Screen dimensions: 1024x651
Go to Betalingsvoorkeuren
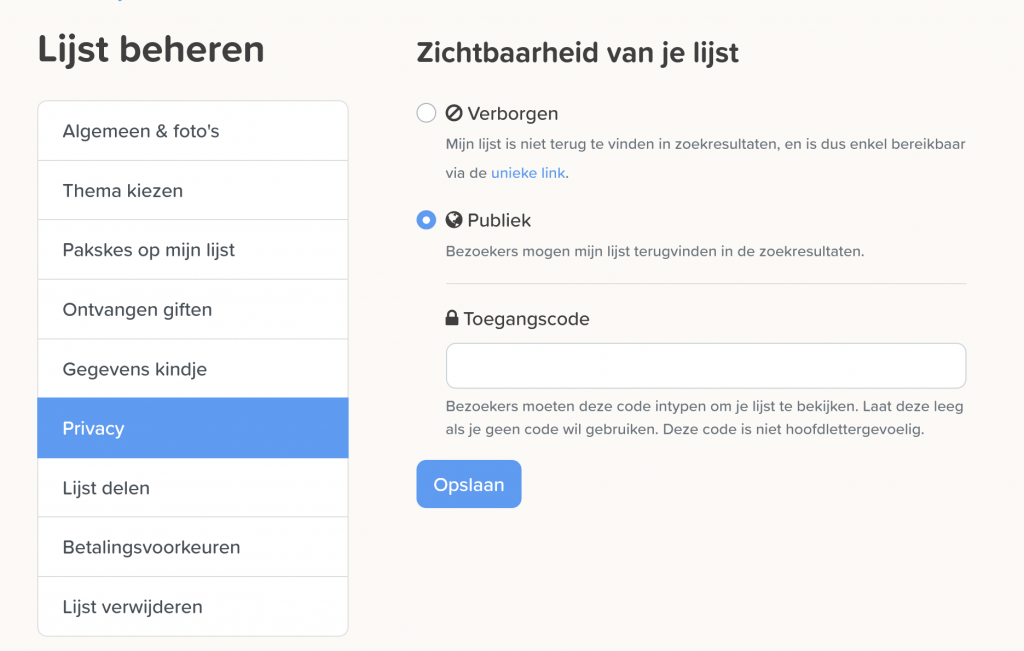tap(193, 547)
